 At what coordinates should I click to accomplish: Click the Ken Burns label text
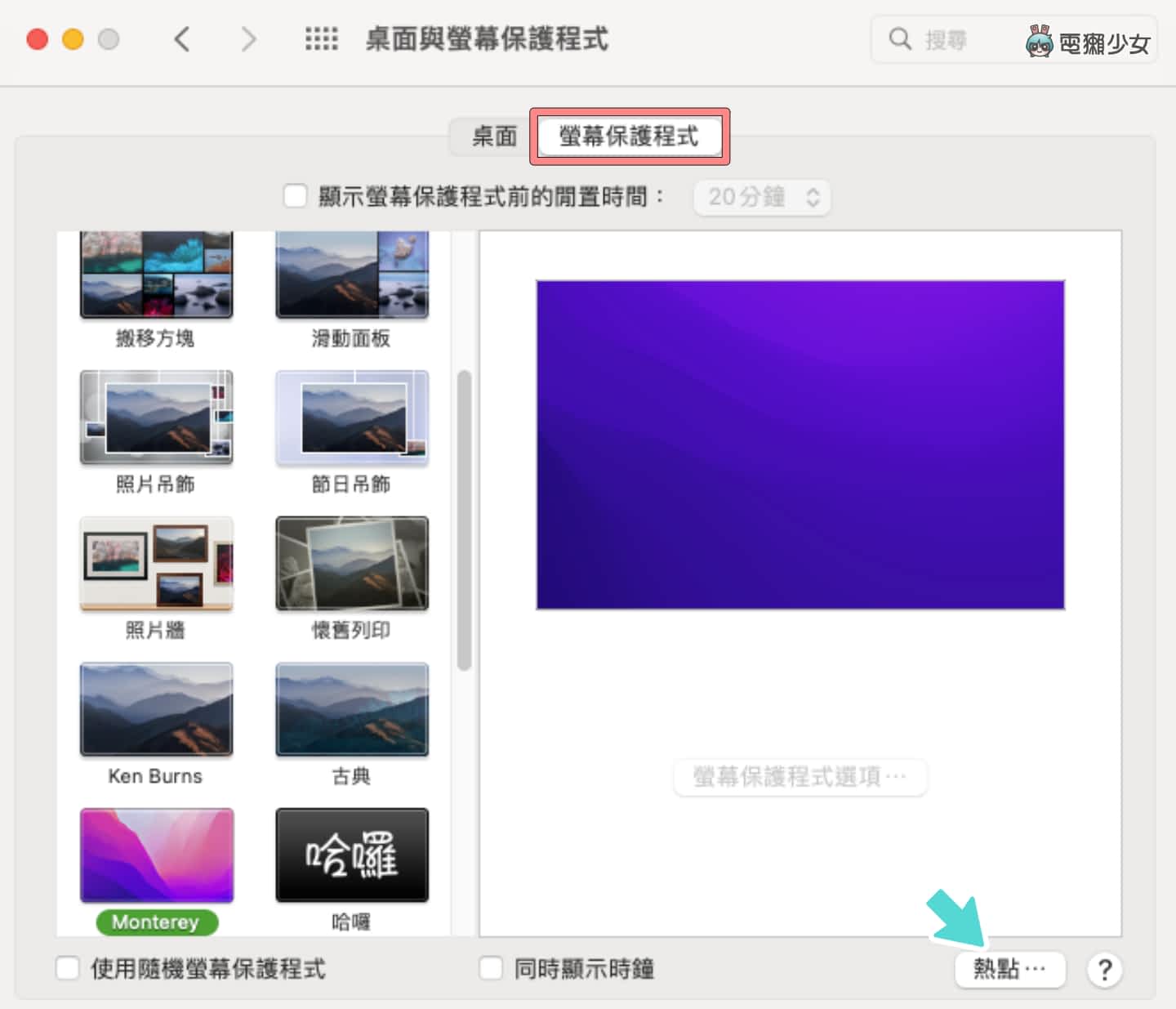[x=155, y=776]
